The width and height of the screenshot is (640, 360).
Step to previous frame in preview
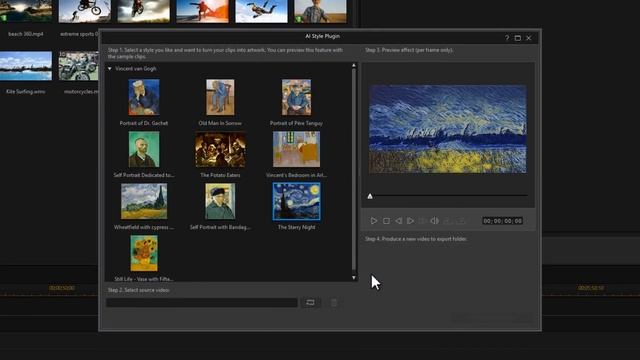[x=398, y=221]
